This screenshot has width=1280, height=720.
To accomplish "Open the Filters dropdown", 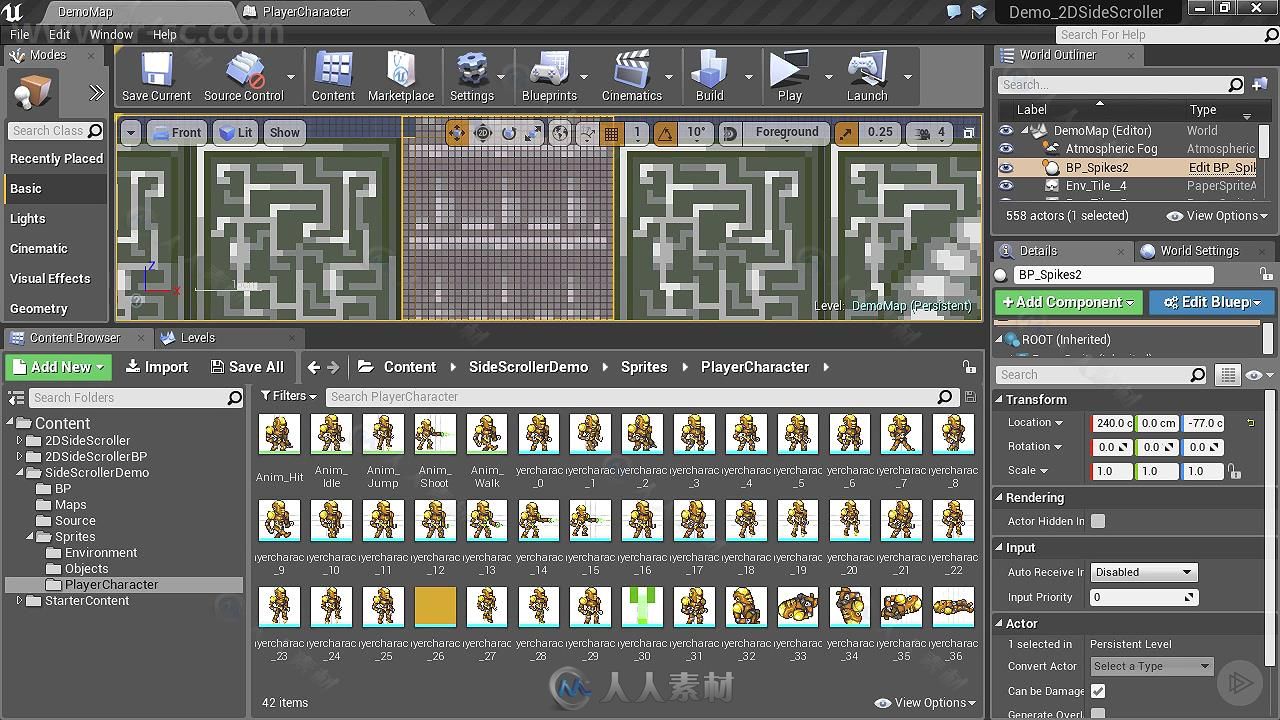I will click(x=288, y=396).
